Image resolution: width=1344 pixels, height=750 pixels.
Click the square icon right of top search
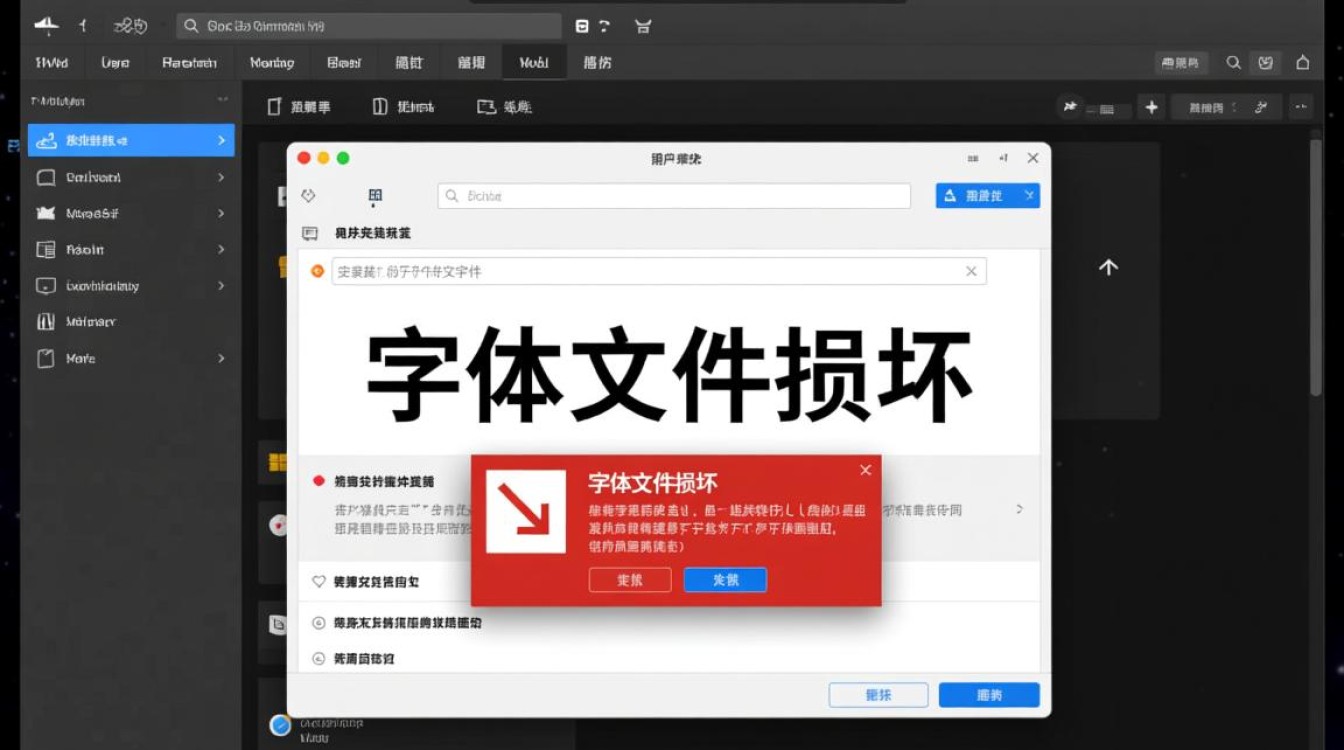coord(583,26)
